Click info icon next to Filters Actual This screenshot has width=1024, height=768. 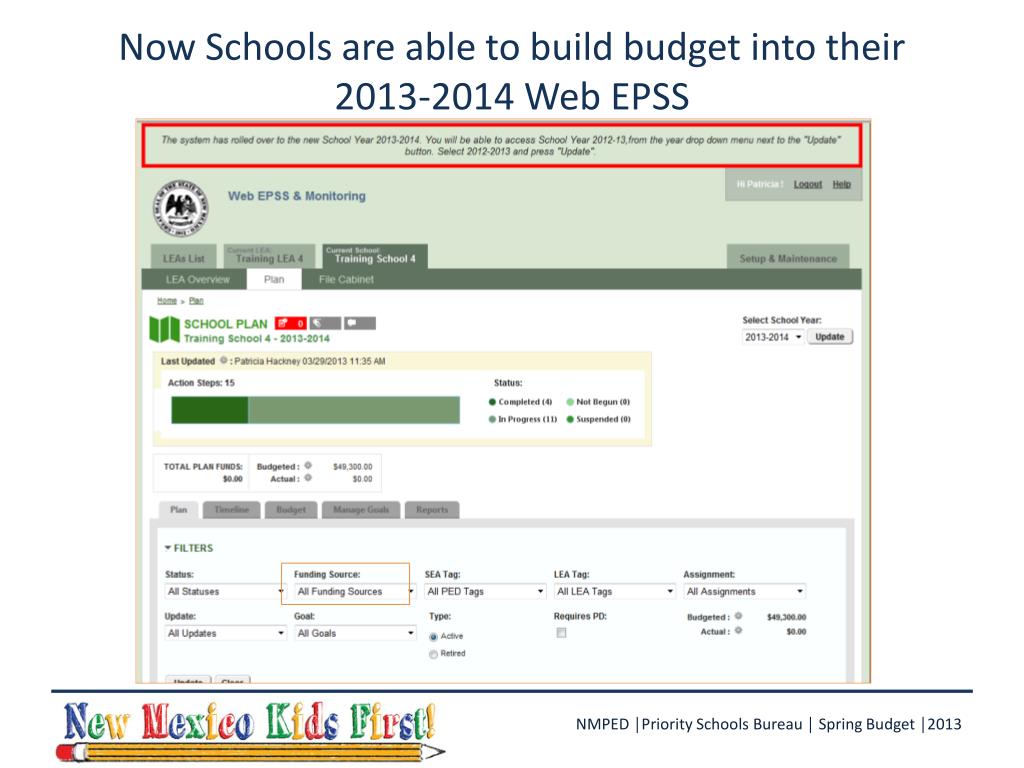(738, 631)
